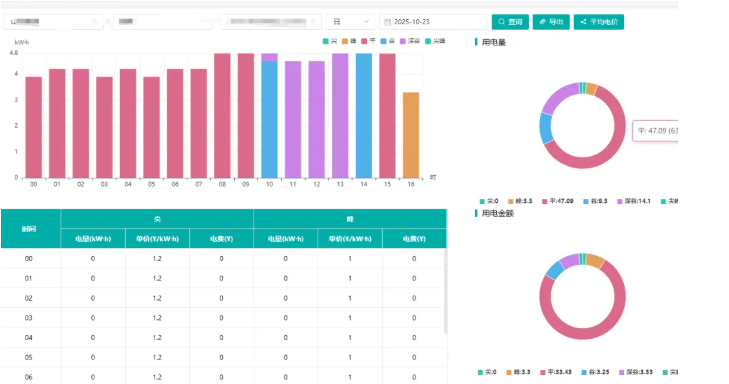
Task: Toggle 深谷:14.1 in 用电量 pie legend
Action: coord(634,201)
